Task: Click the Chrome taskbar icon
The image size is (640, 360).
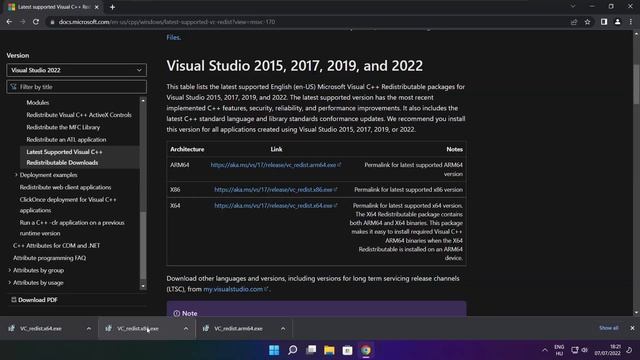Action: click(x=366, y=350)
